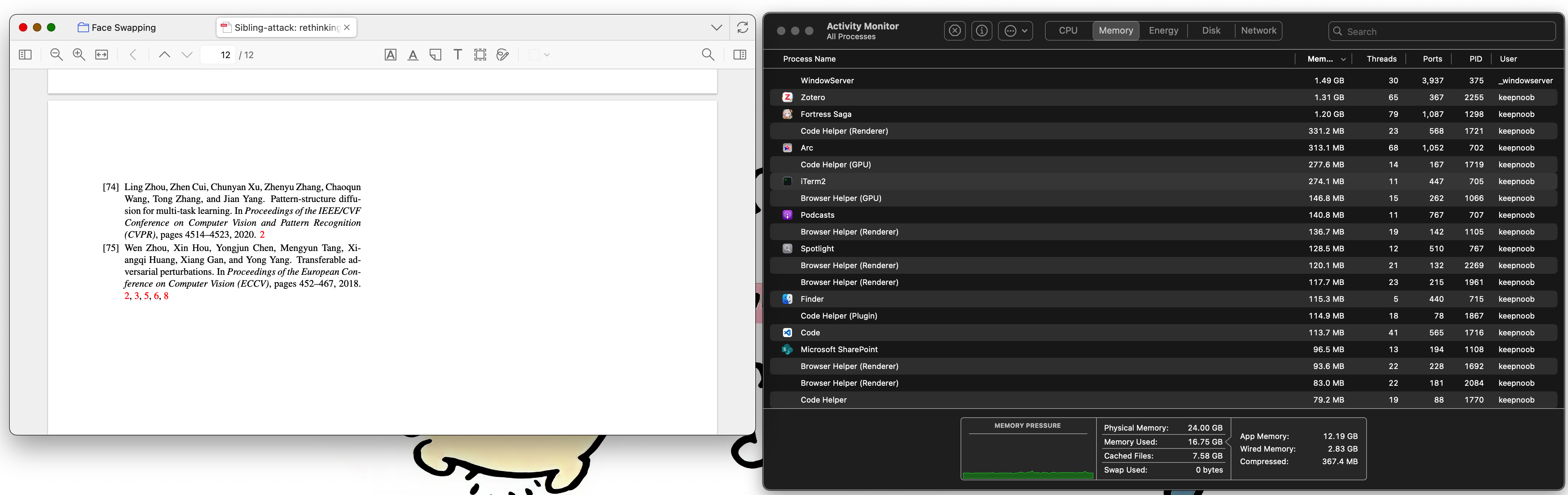The image size is (1568, 495).
Task: Select the highlight text annotation tool
Action: coord(390,55)
